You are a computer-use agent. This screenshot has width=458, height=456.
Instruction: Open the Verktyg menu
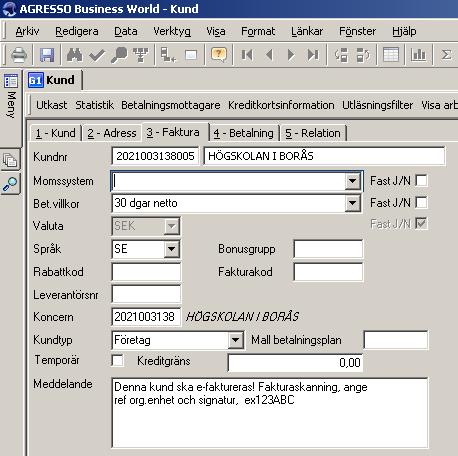[x=172, y=31]
